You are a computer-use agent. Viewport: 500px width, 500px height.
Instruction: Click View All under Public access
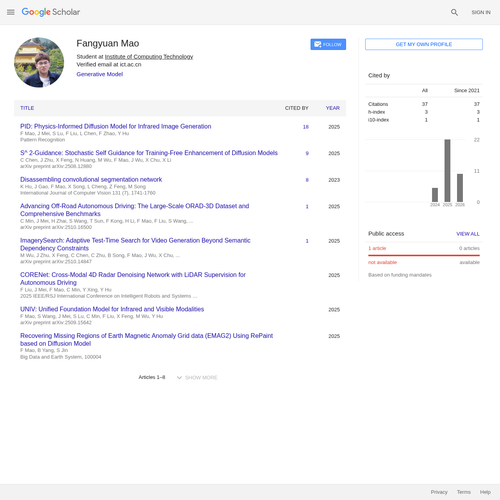pyautogui.click(x=468, y=234)
